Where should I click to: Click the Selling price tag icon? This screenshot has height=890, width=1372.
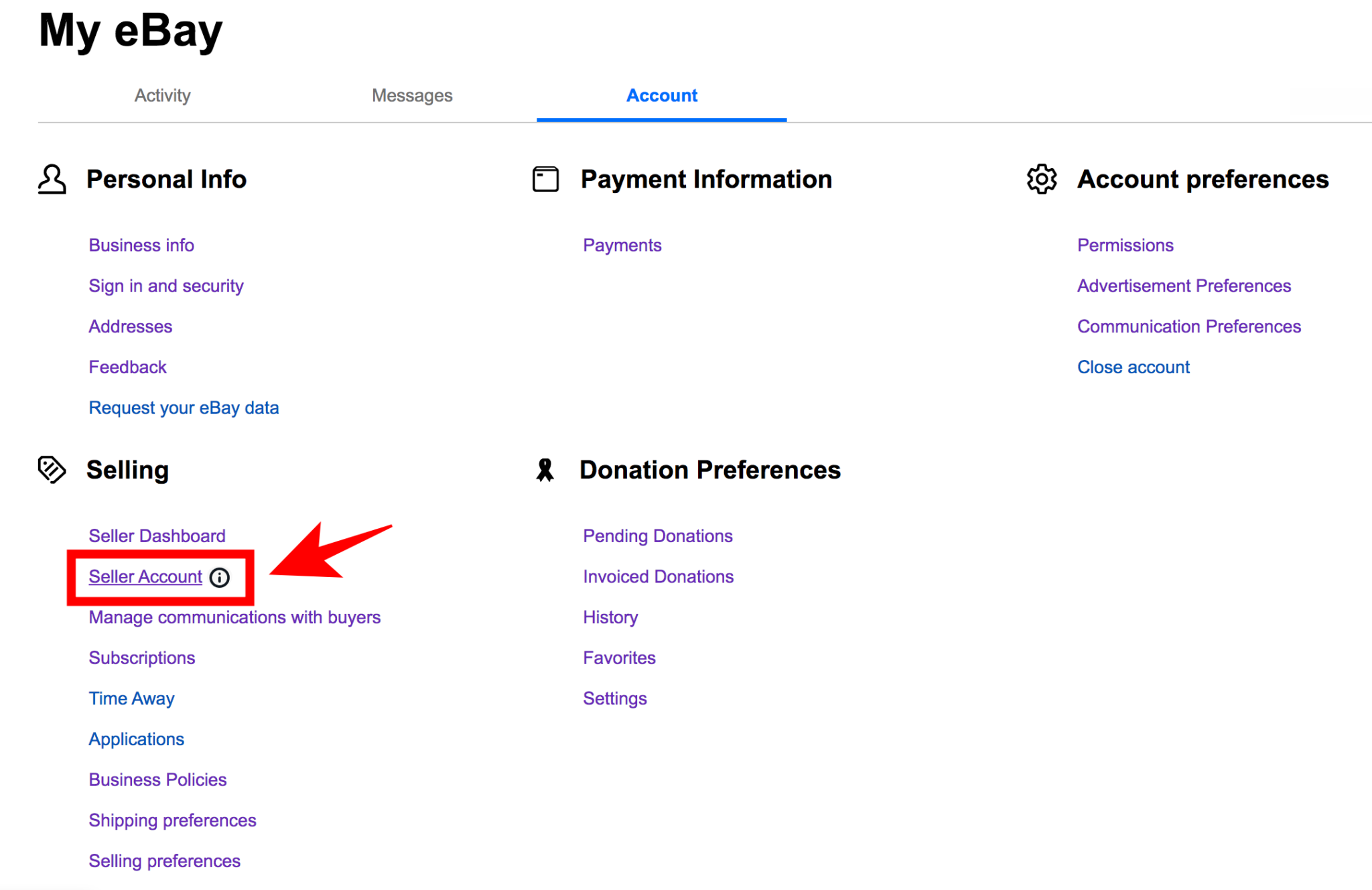pyautogui.click(x=52, y=470)
